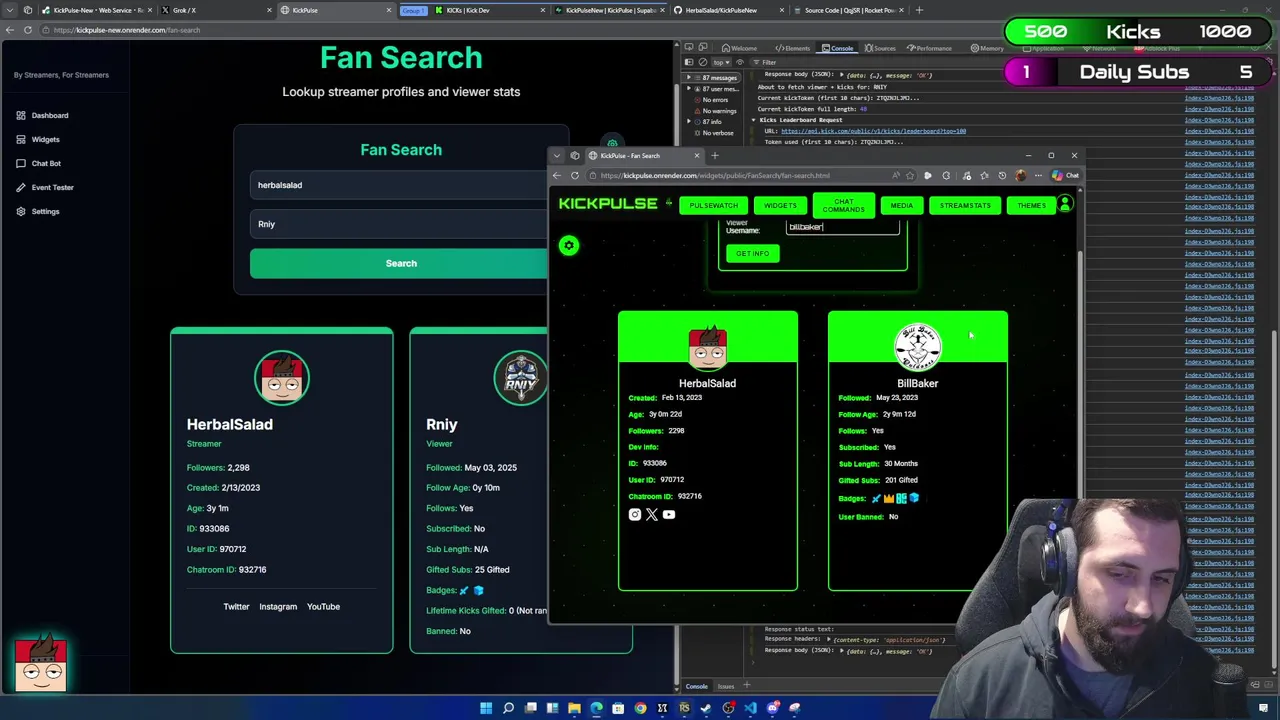Switch to DevTools Elements tab
Screen dimensions: 1280x720
[x=793, y=48]
